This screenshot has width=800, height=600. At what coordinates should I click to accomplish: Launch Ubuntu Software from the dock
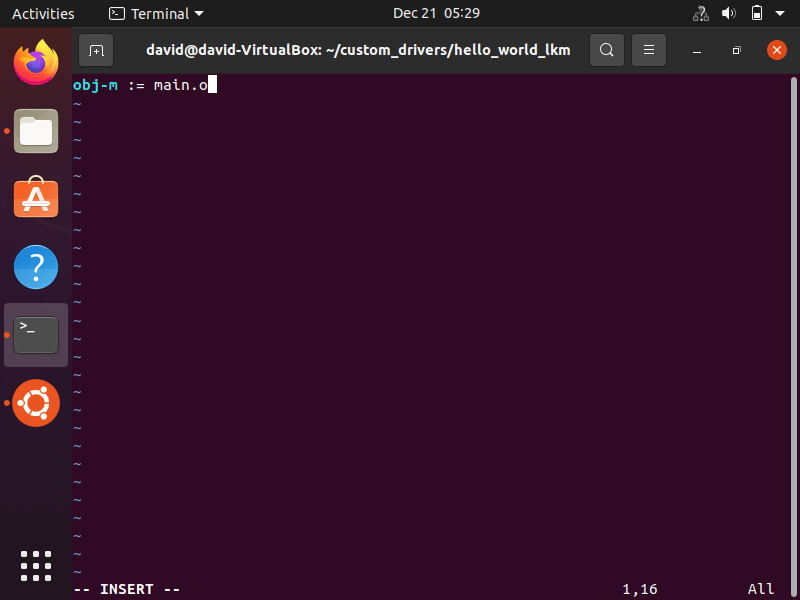point(36,199)
